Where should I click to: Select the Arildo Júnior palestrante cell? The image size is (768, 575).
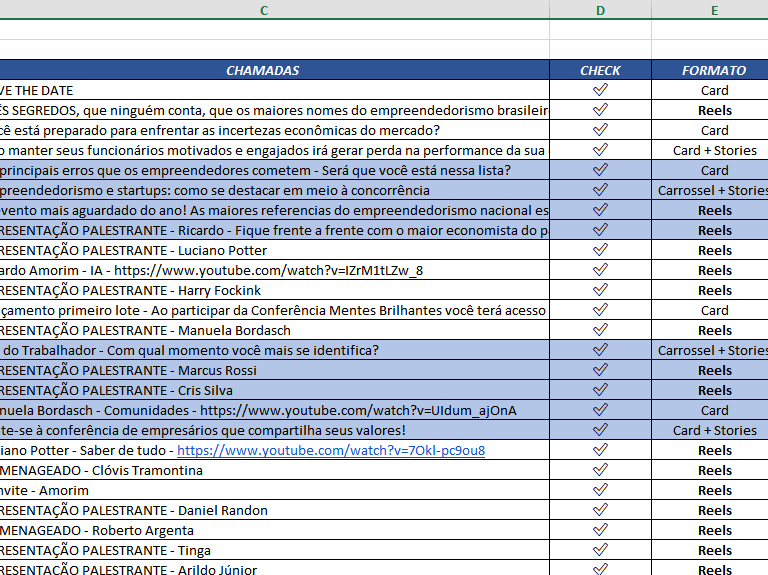coord(274,568)
